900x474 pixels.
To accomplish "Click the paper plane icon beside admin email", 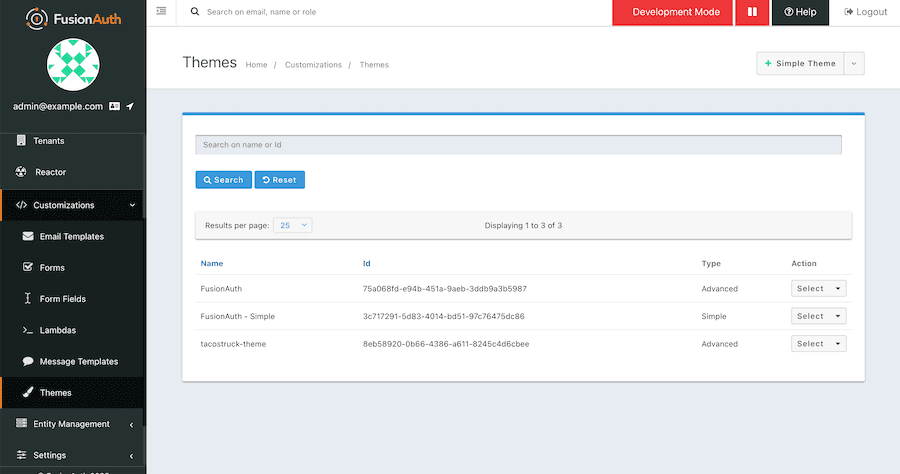I will (x=130, y=106).
